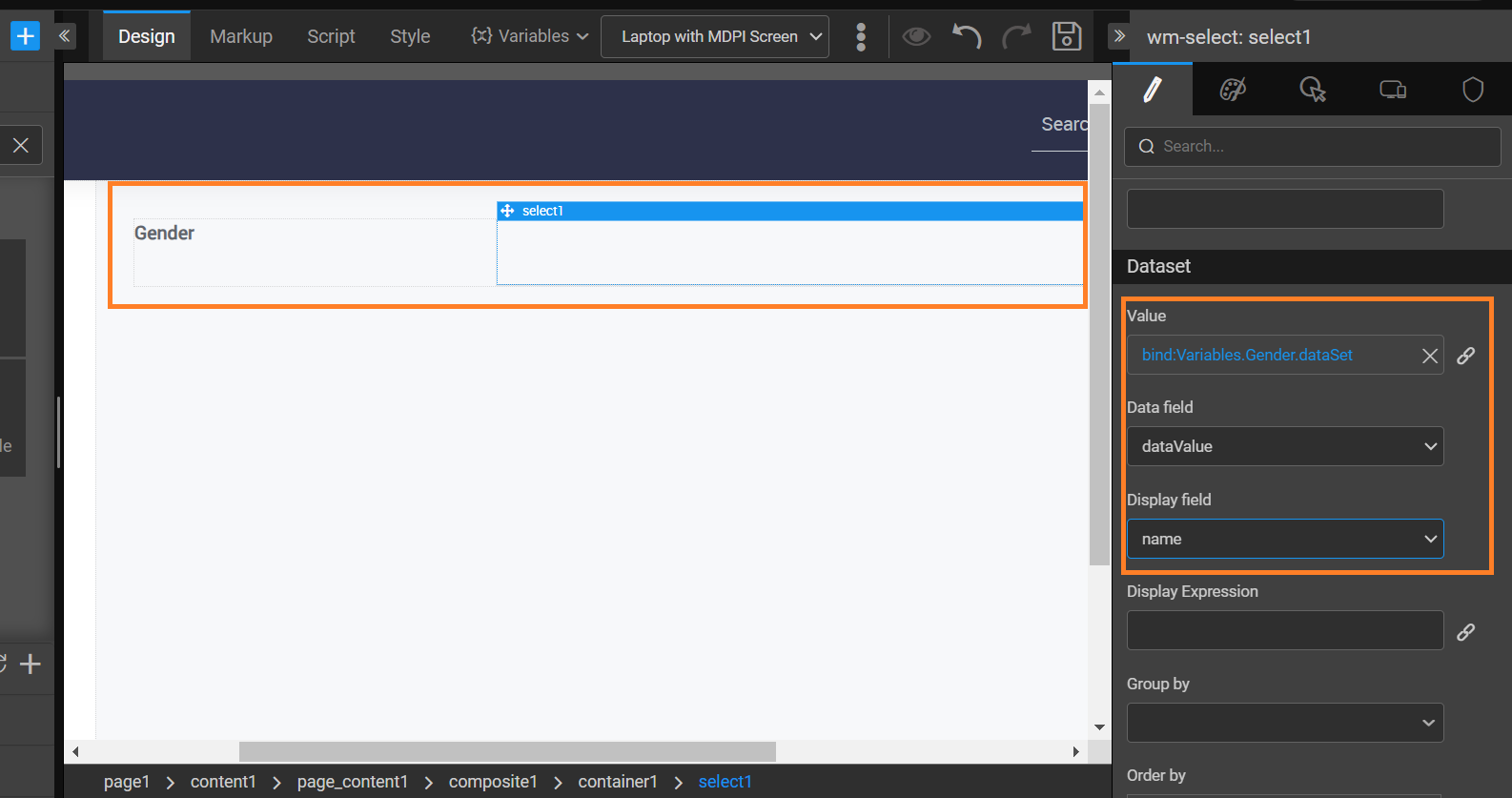Image resolution: width=1512 pixels, height=798 pixels.
Task: Open the three-dot more options menu
Action: coord(861,36)
